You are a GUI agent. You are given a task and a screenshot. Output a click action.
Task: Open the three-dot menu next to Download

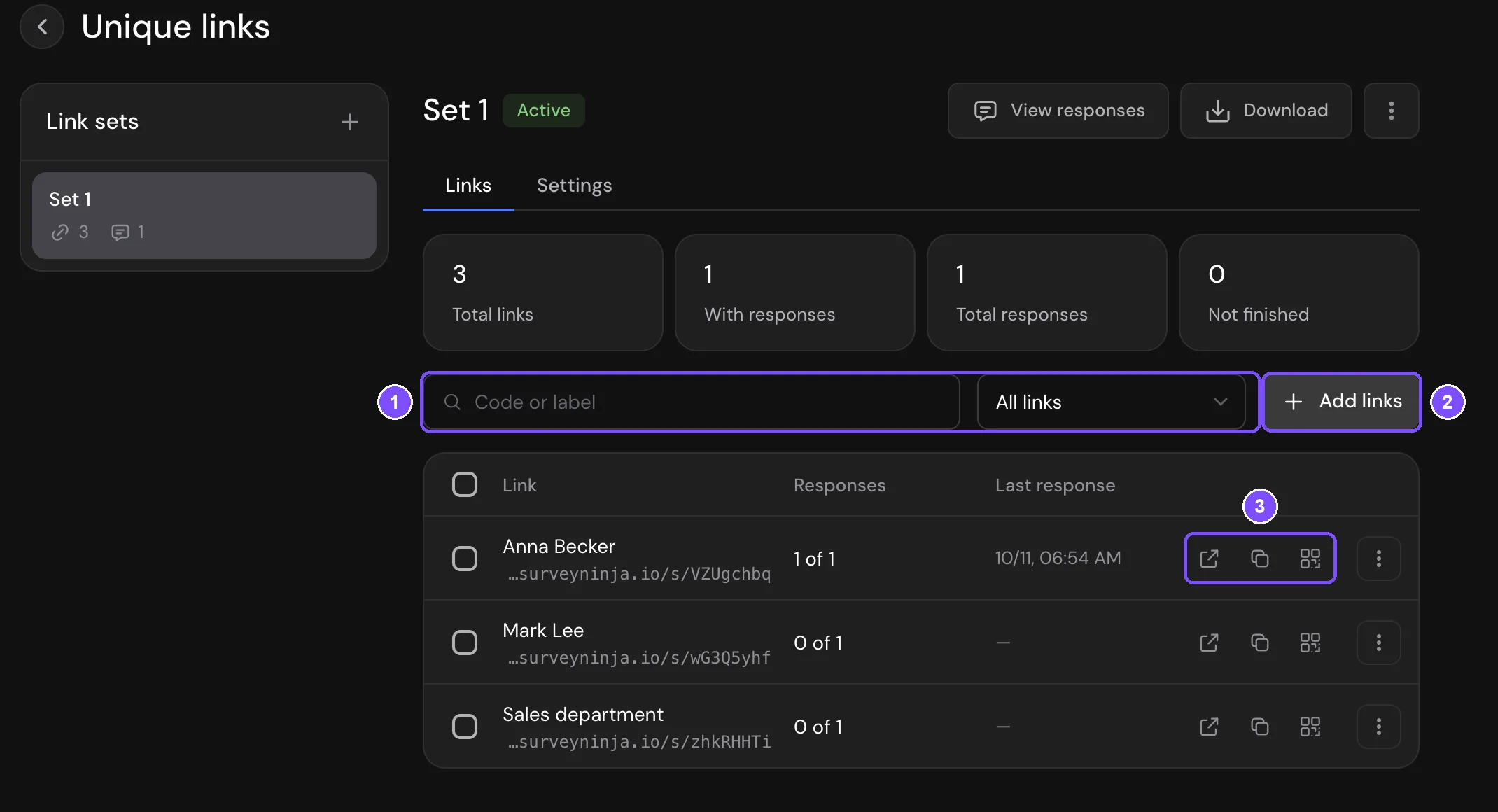click(1391, 111)
